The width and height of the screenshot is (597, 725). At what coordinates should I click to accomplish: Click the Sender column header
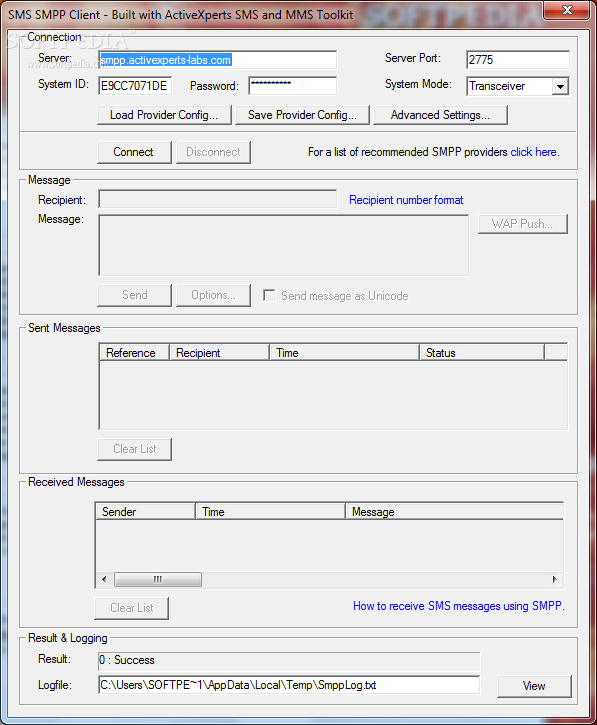(x=145, y=512)
